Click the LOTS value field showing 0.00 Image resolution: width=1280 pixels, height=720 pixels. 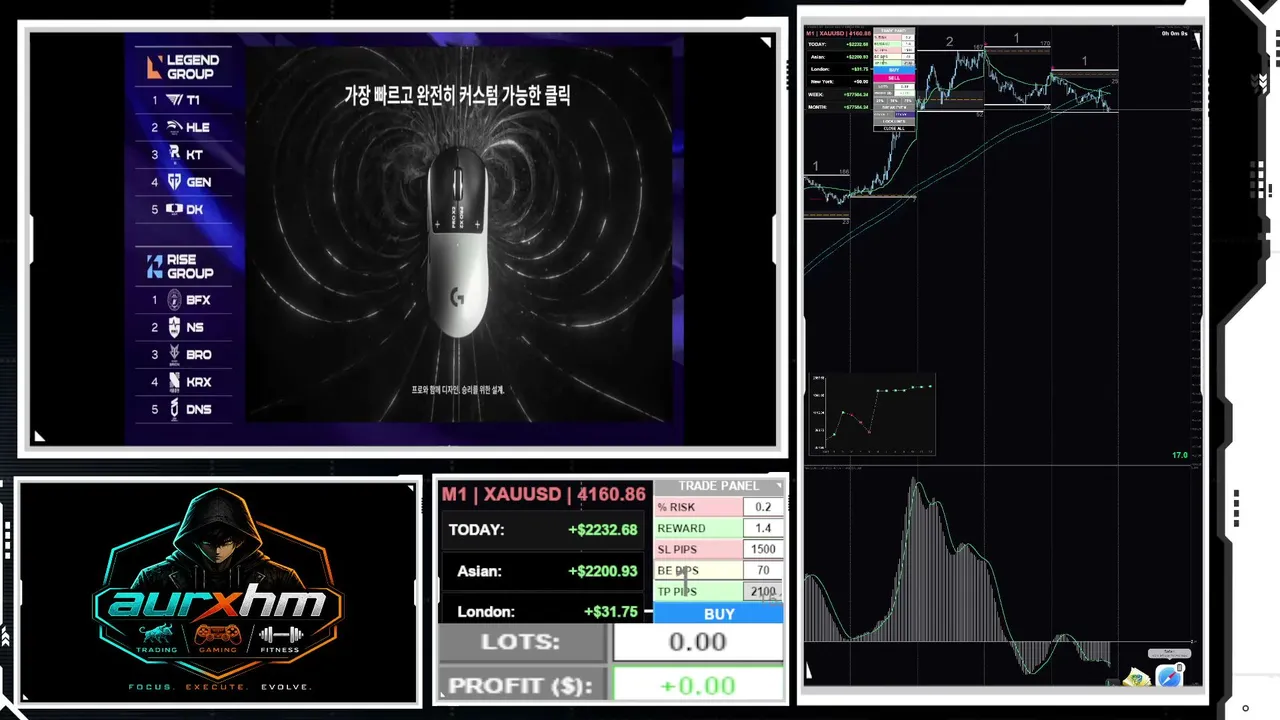coord(698,642)
